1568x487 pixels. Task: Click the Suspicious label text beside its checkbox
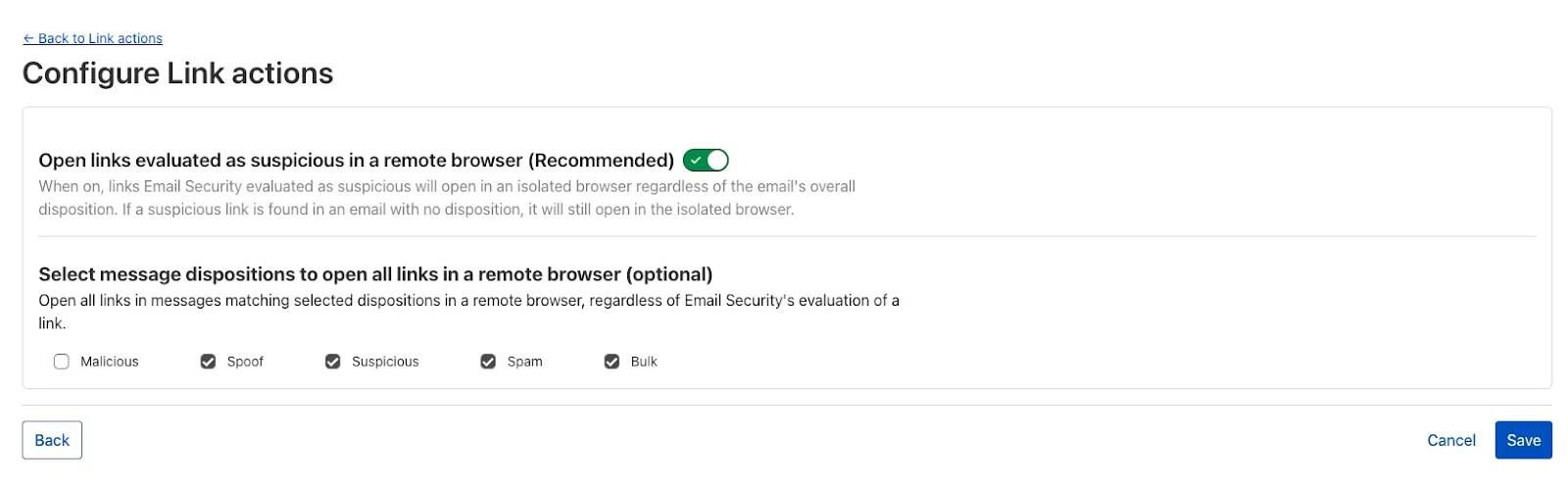(385, 362)
